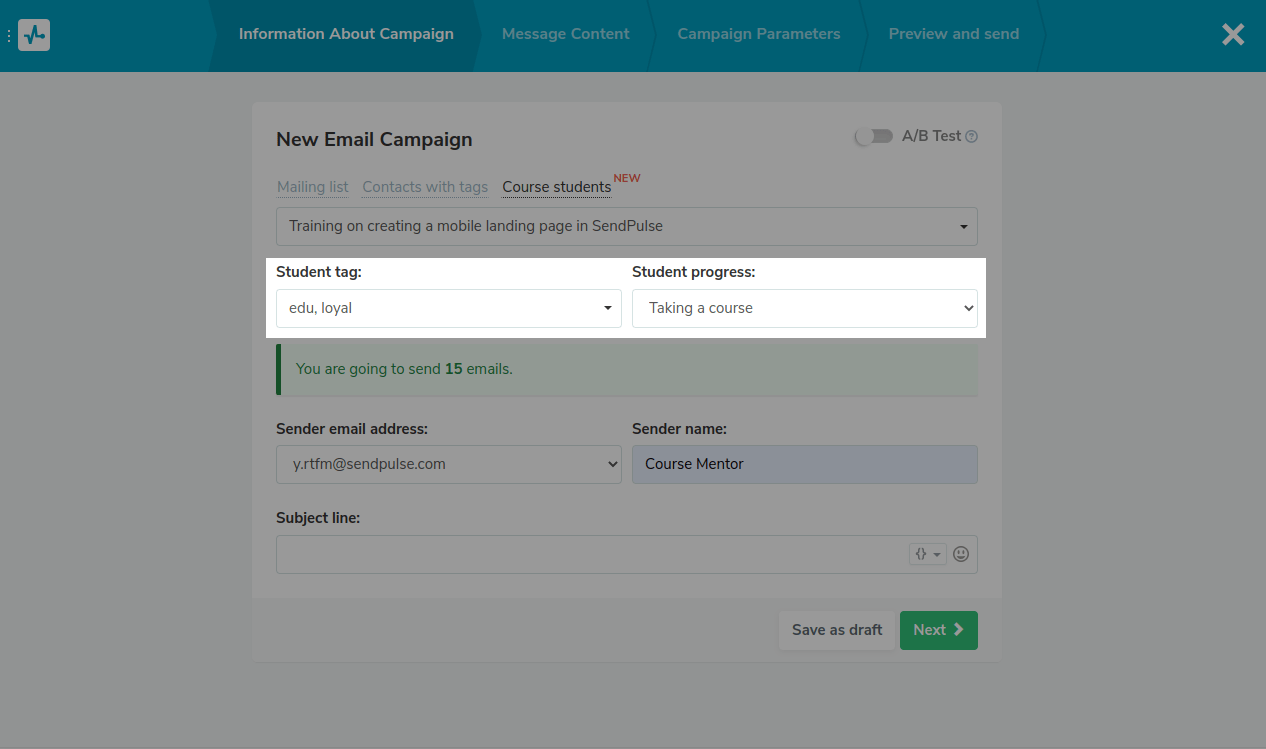Close the campaign wizard with X icon

click(1233, 35)
